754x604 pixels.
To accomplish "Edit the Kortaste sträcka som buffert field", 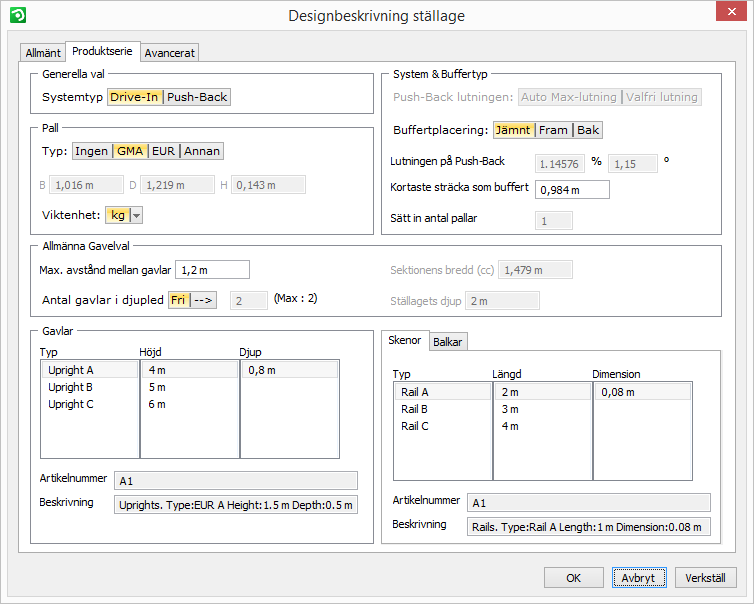I will [572, 189].
